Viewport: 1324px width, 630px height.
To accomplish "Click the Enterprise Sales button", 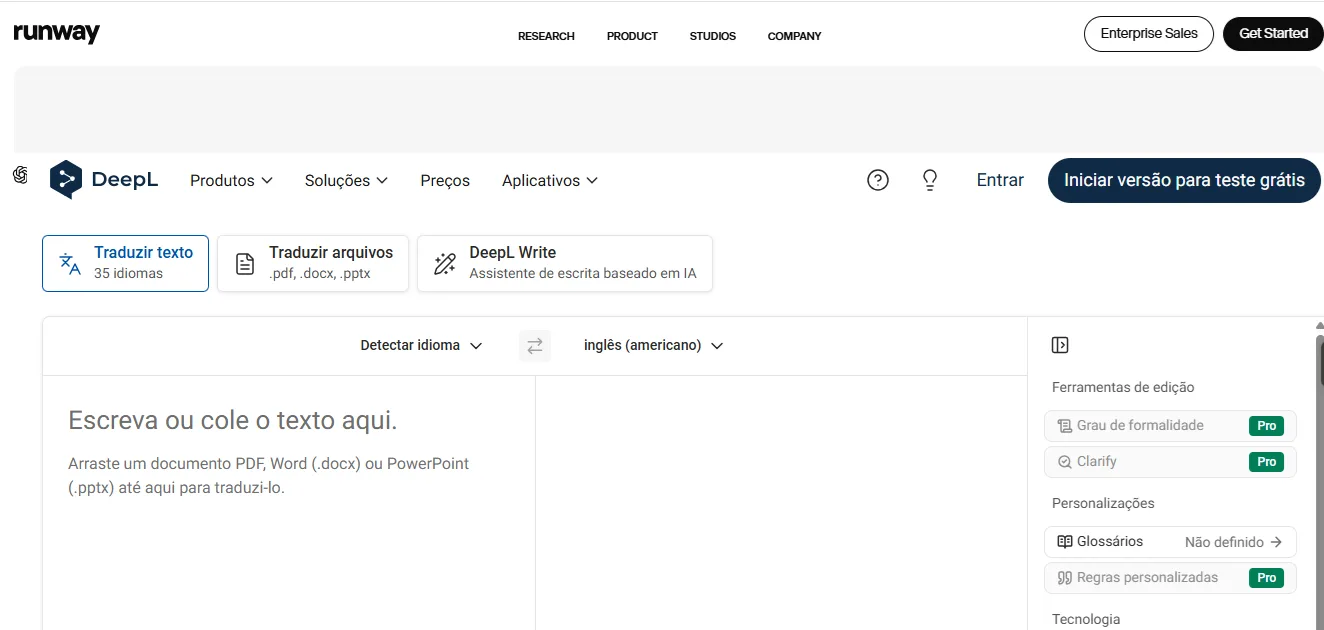I will (1149, 33).
